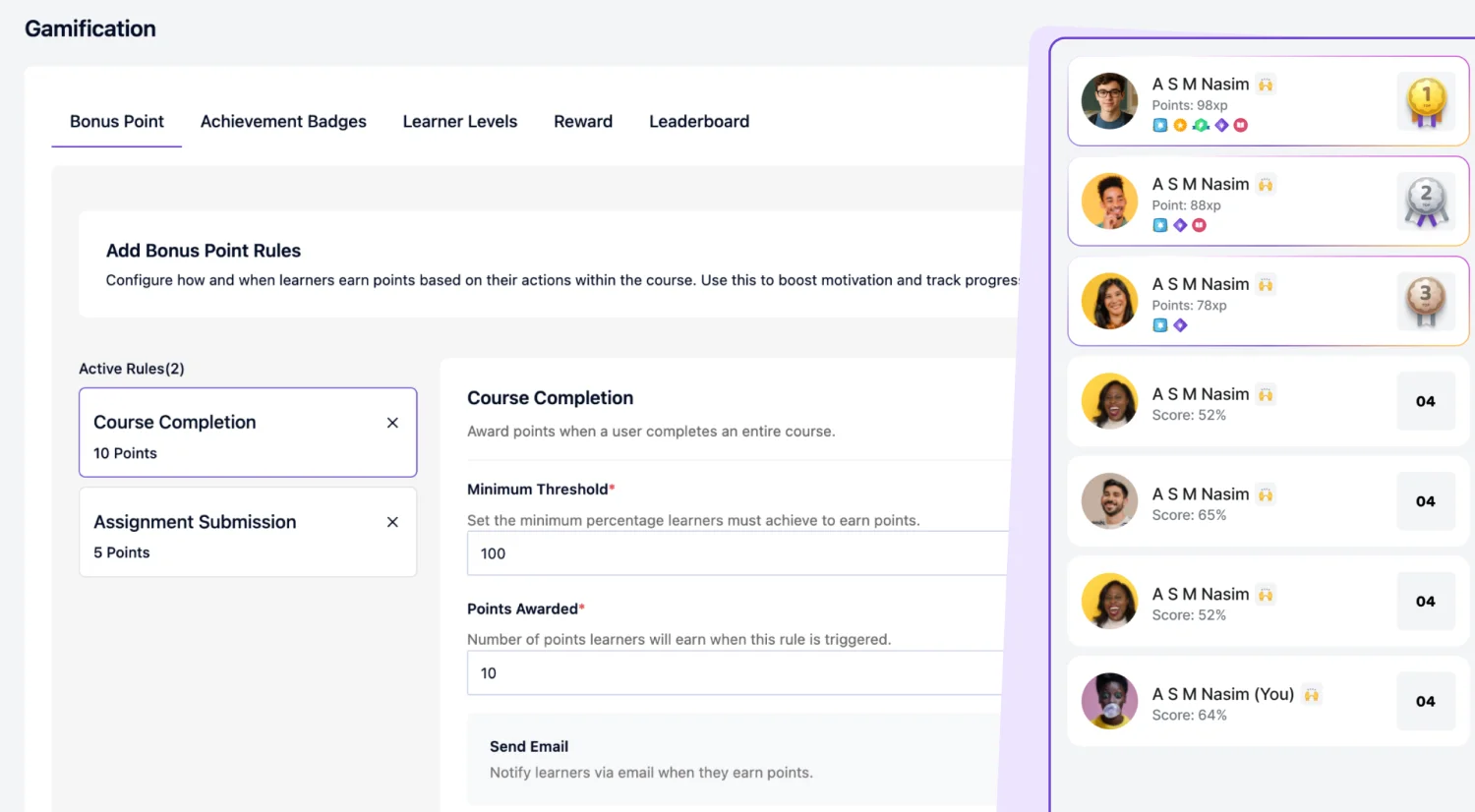The image size is (1475, 812).
Task: Click the silver second-place medal badge
Action: 1426,201
